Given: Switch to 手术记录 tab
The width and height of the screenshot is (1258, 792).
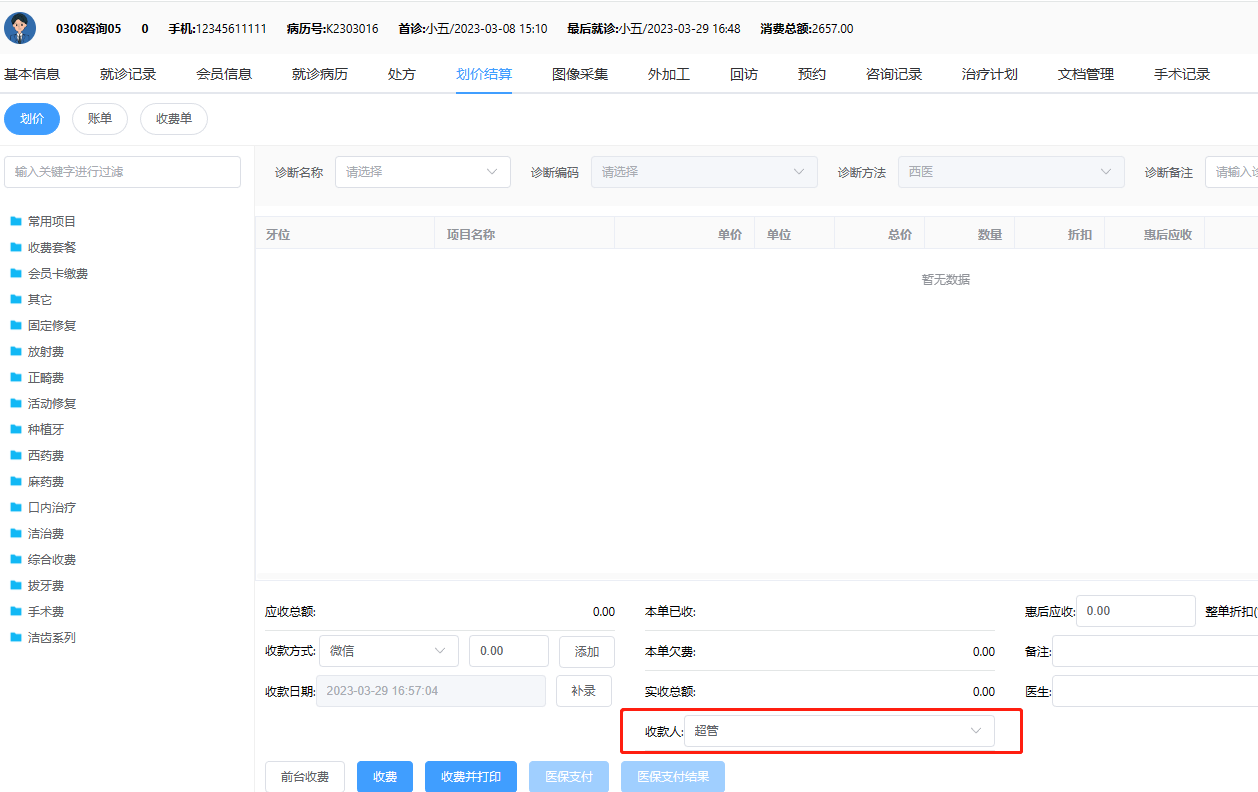Looking at the screenshot, I should click(x=1182, y=74).
